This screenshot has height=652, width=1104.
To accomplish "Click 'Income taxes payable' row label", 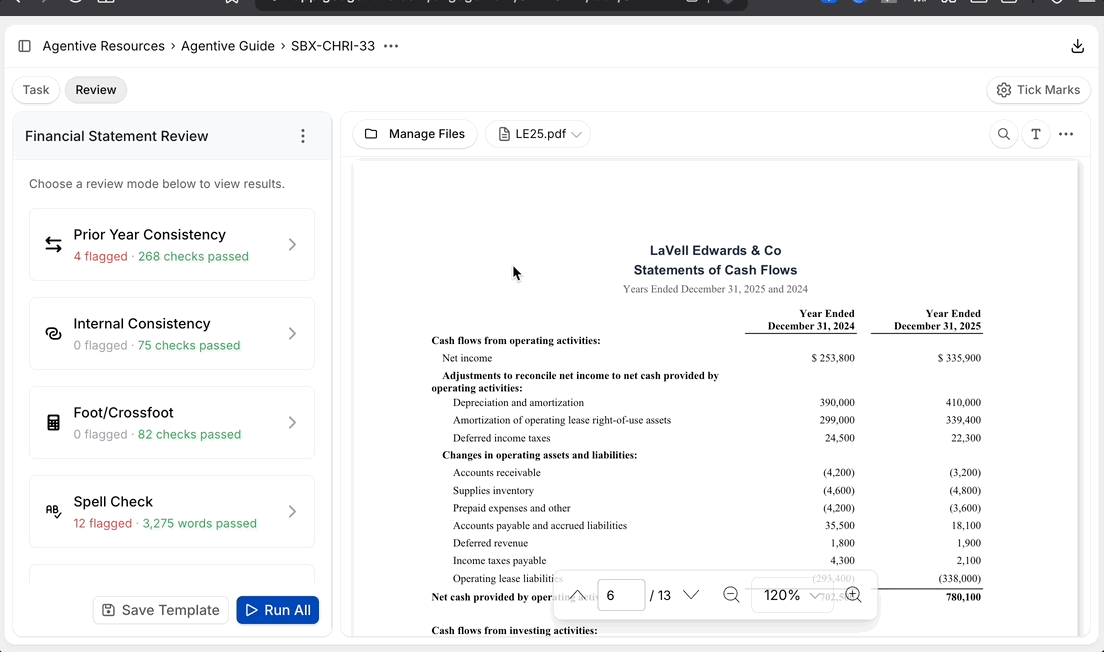I will click(499, 560).
